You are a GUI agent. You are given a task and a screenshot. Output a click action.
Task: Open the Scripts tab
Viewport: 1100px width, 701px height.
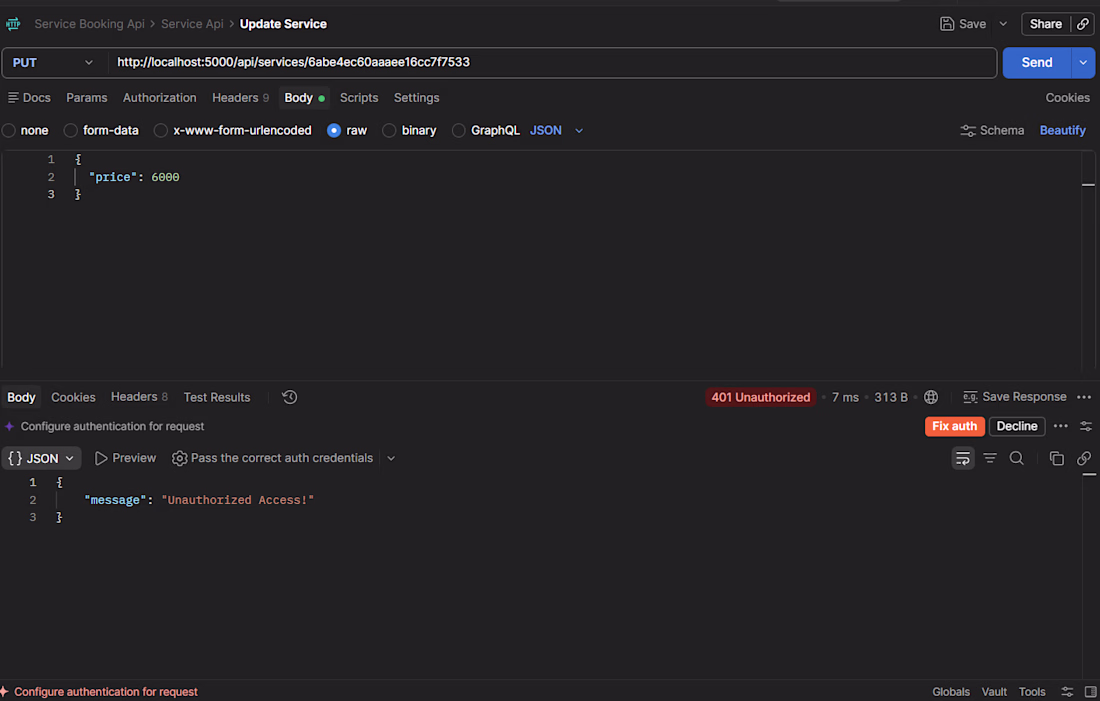[358, 98]
